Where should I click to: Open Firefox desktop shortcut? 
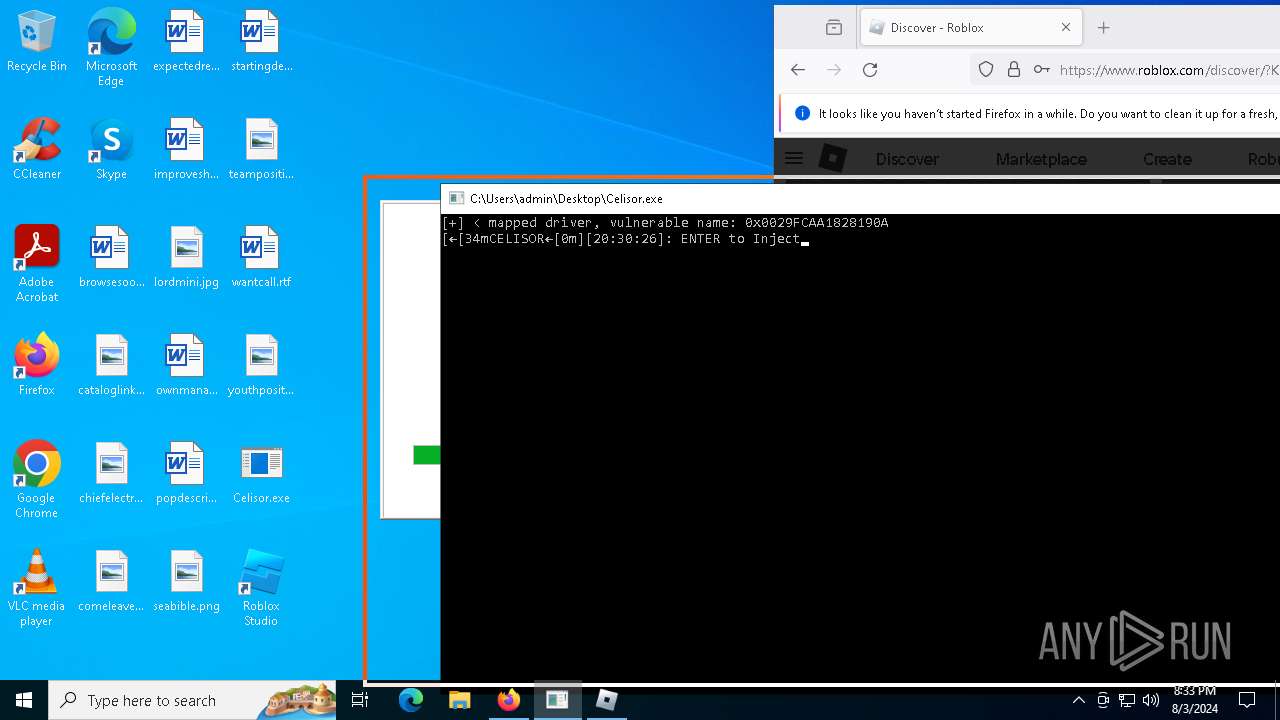click(37, 366)
